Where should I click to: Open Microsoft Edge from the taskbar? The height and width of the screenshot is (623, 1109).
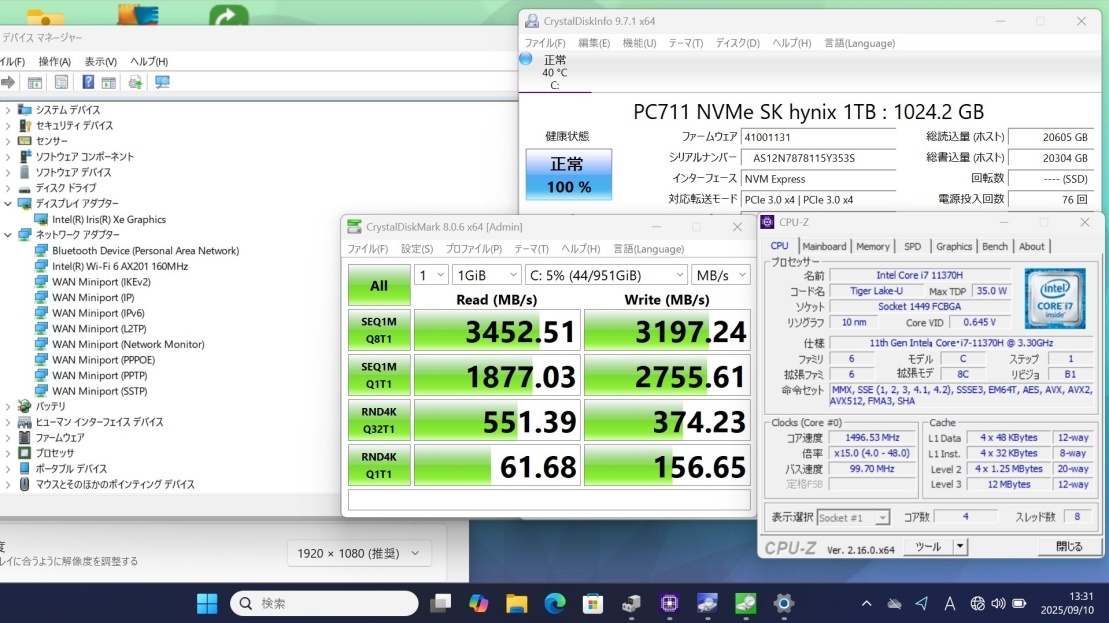[x=554, y=603]
